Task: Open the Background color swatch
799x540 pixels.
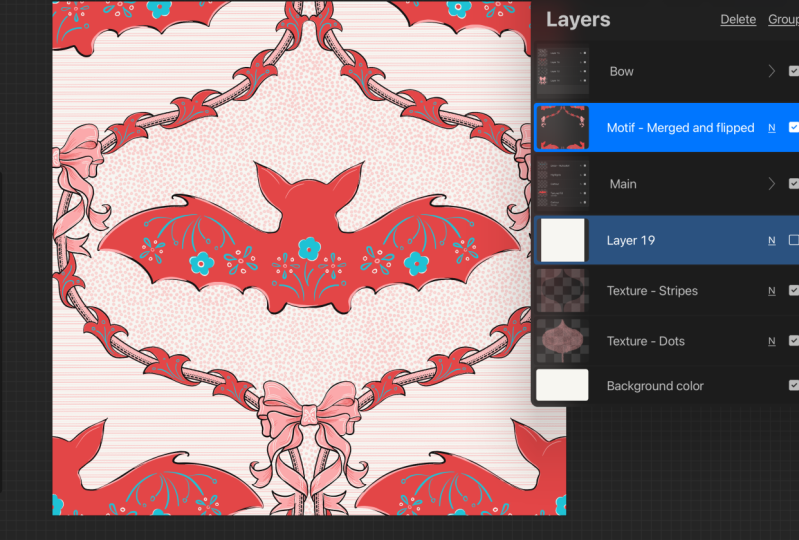Action: point(563,385)
